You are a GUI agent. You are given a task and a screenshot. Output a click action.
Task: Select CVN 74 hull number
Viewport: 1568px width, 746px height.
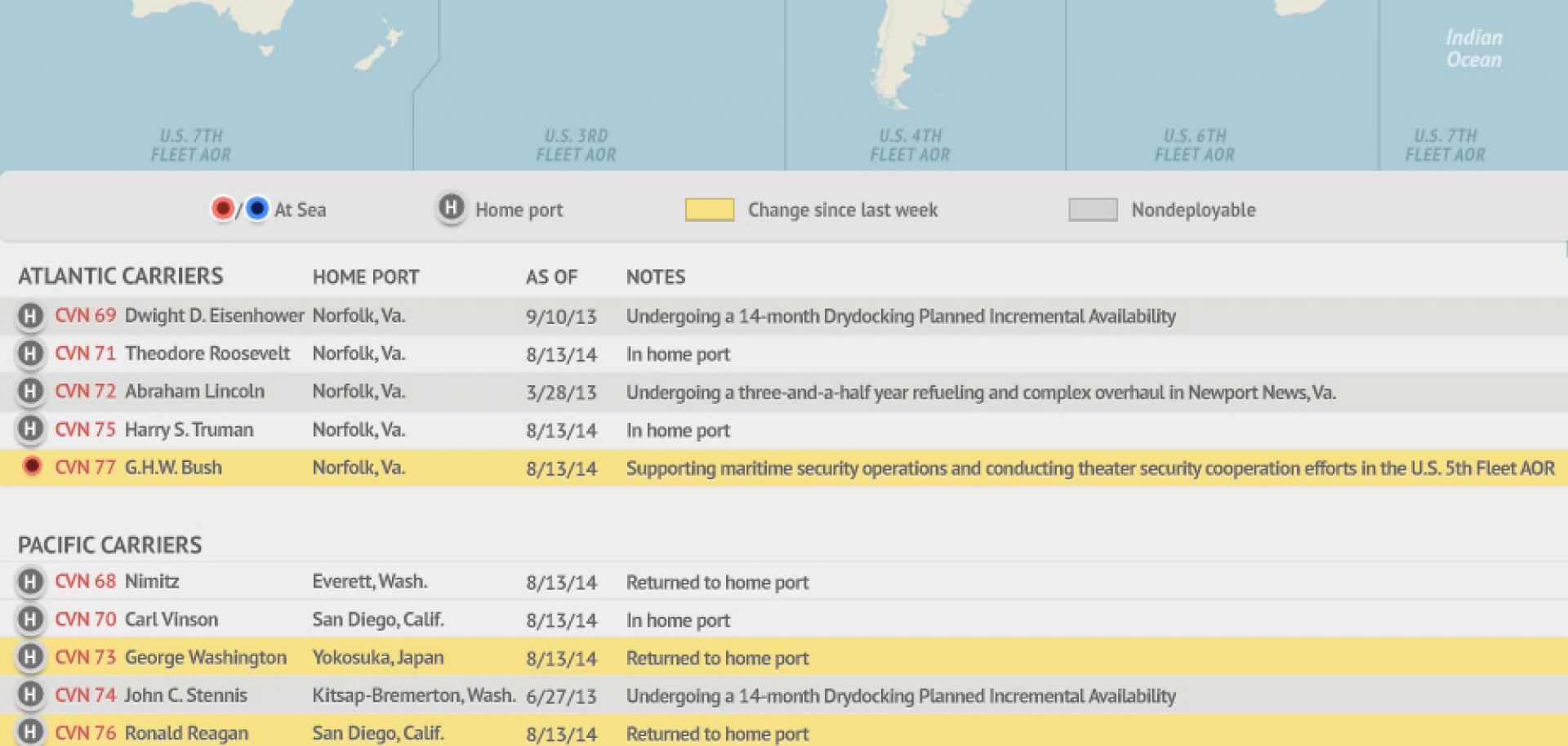(86, 695)
